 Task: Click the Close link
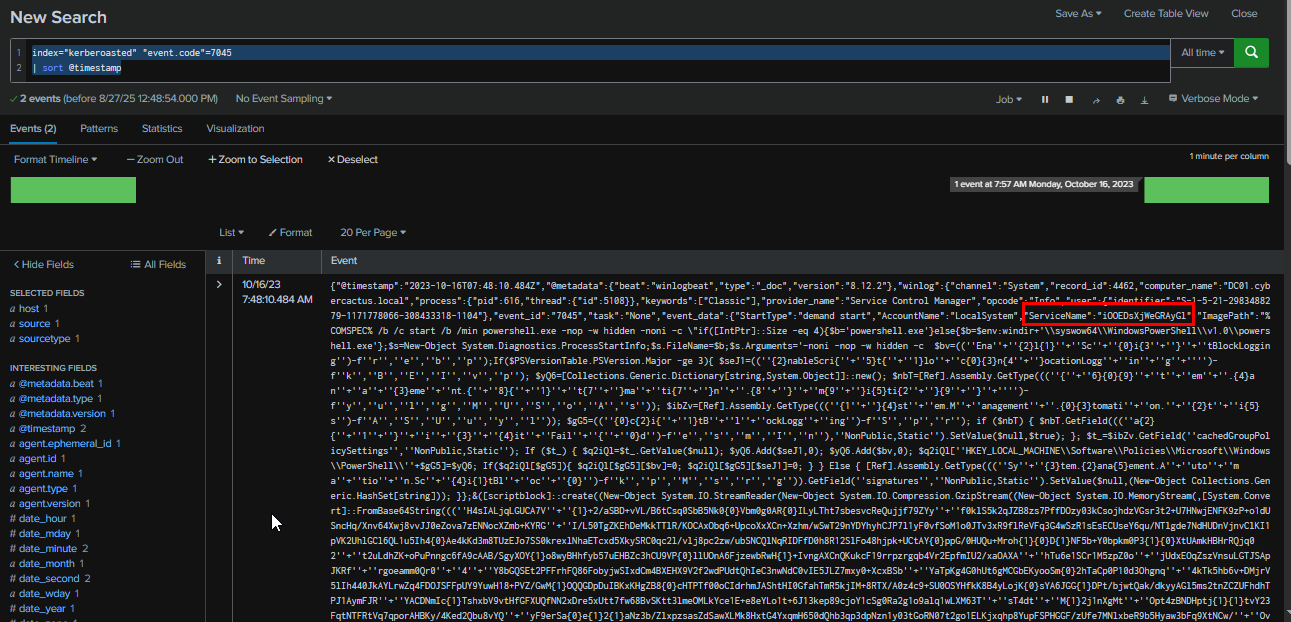[x=1244, y=14]
